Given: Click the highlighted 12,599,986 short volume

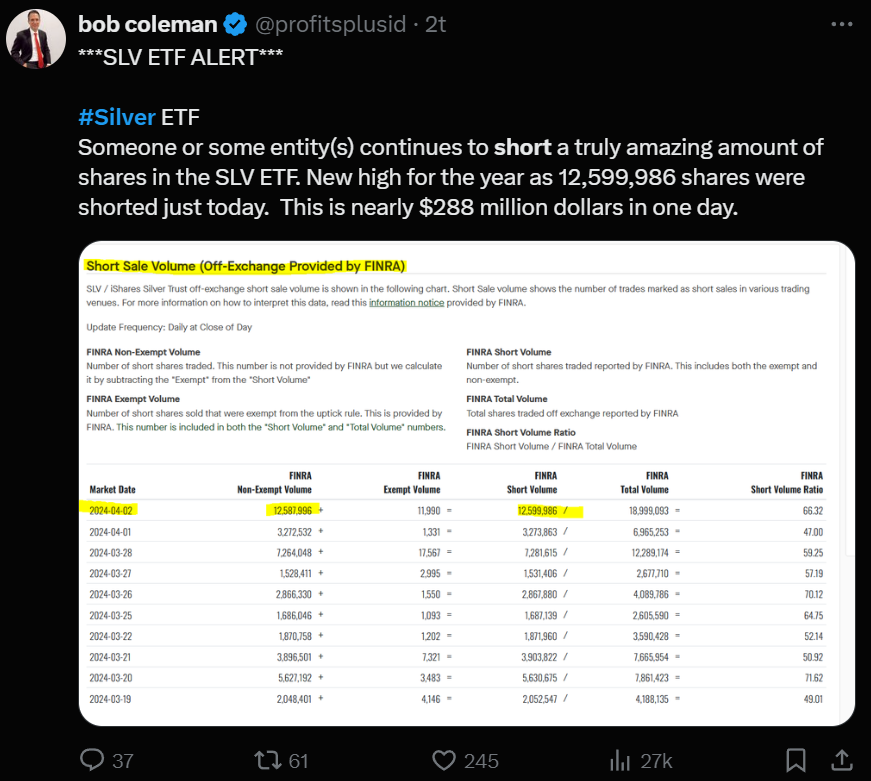Looking at the screenshot, I should click(x=537, y=510).
